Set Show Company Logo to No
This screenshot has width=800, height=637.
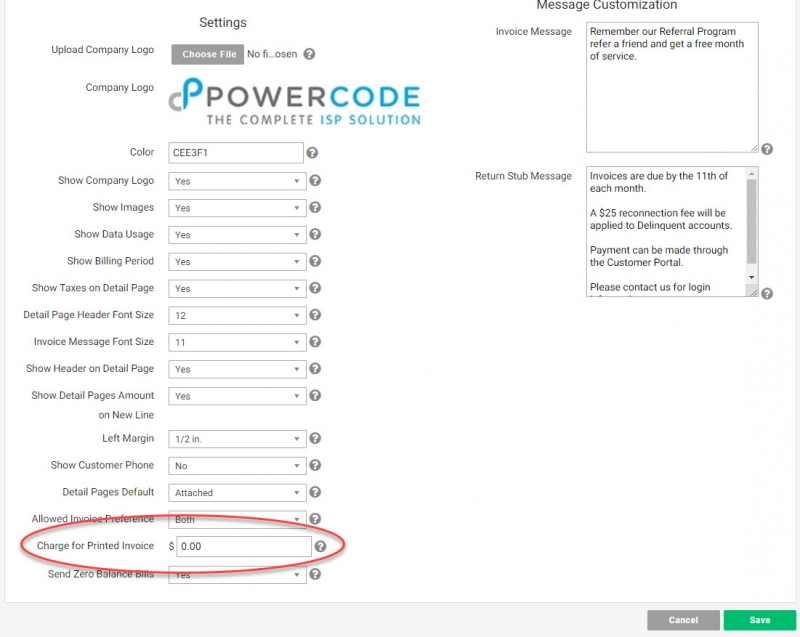[236, 180]
